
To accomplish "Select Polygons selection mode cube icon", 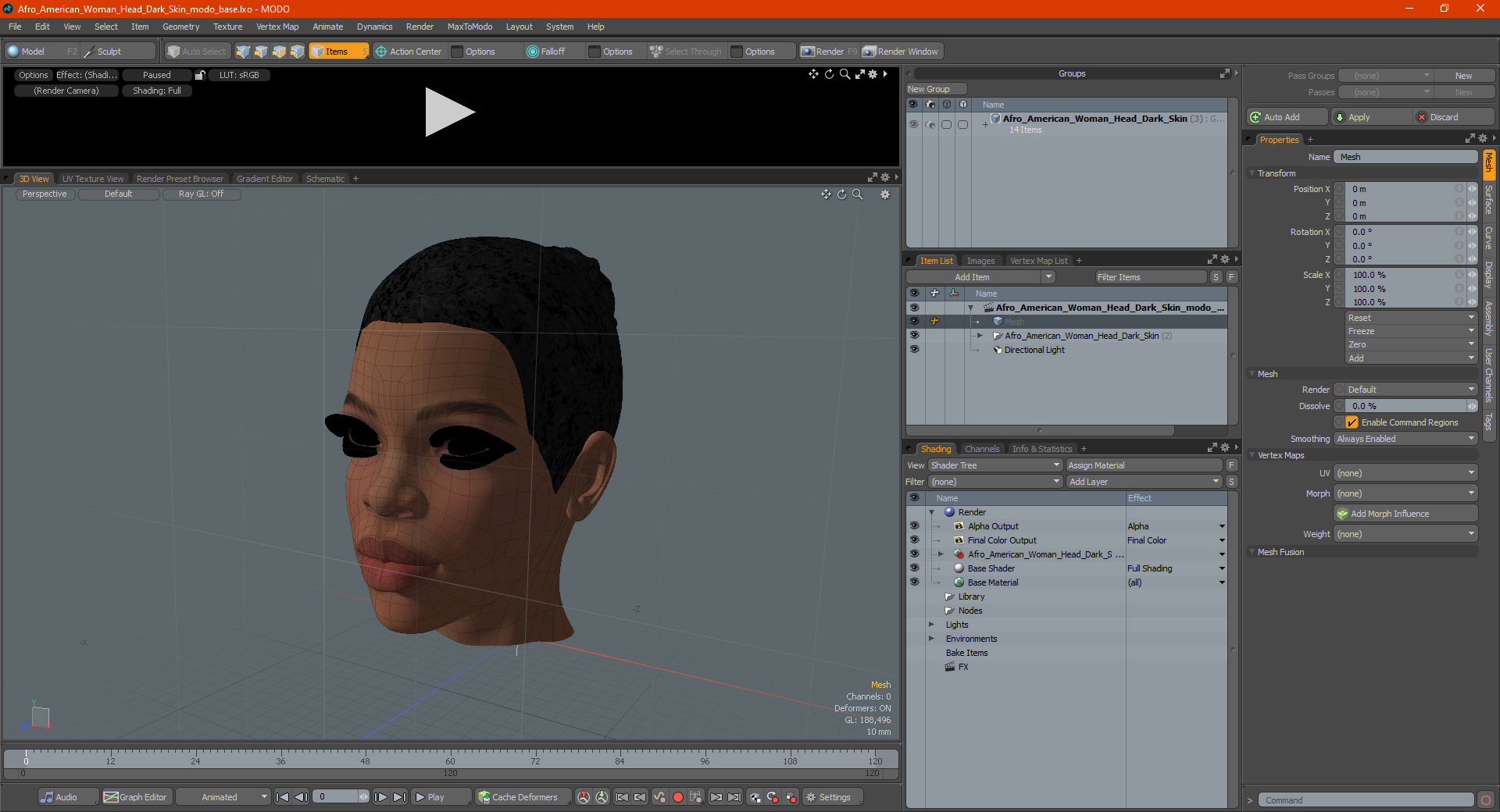I will (279, 52).
